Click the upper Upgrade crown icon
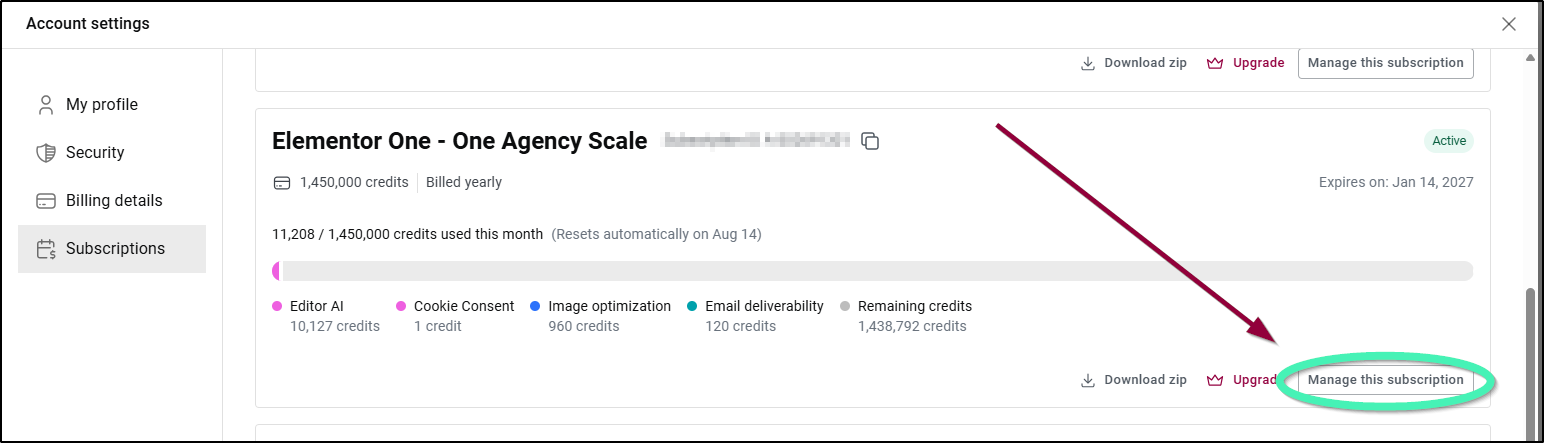The height and width of the screenshot is (443, 1544). click(1216, 63)
